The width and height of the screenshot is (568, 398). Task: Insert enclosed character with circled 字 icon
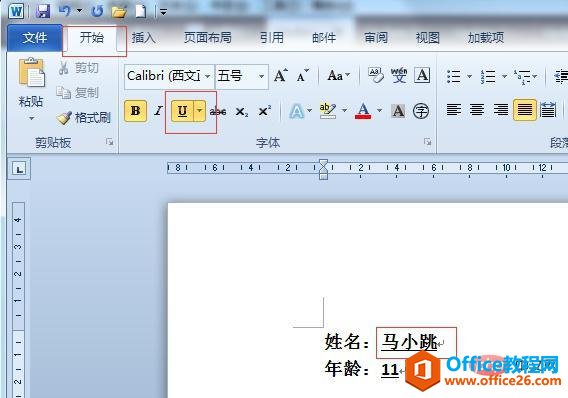click(421, 111)
